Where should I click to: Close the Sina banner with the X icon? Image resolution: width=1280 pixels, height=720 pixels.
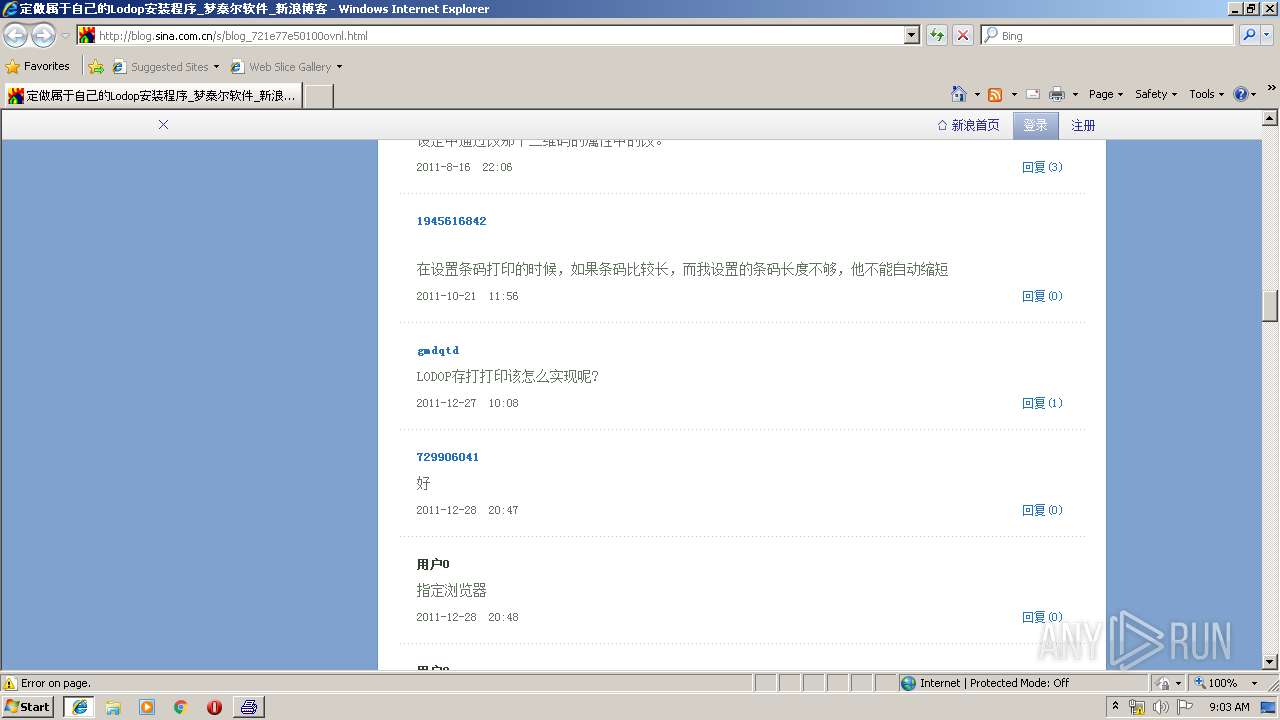pos(163,125)
